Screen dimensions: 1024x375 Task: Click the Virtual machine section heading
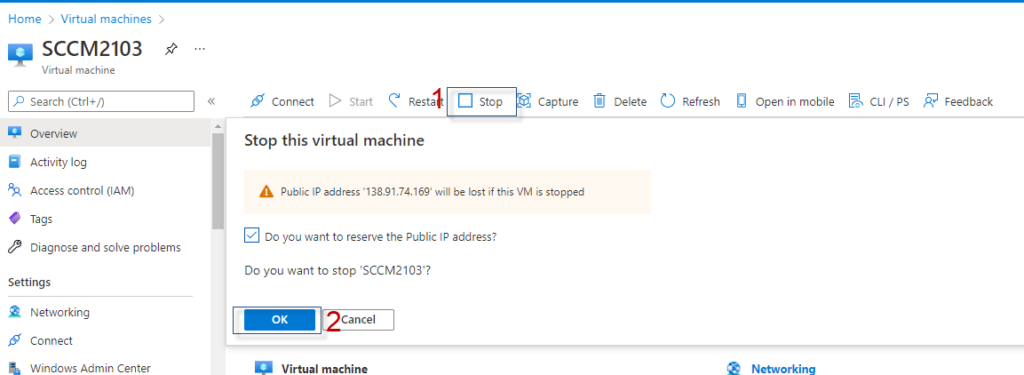pyautogui.click(x=324, y=369)
